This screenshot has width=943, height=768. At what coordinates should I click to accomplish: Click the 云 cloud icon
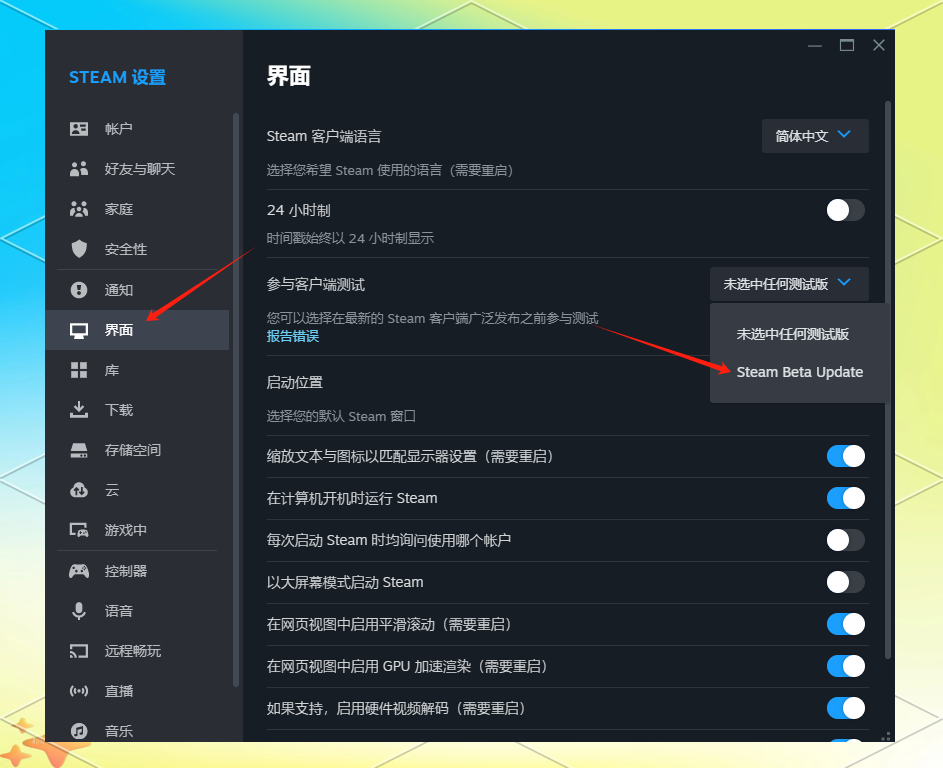click(79, 490)
